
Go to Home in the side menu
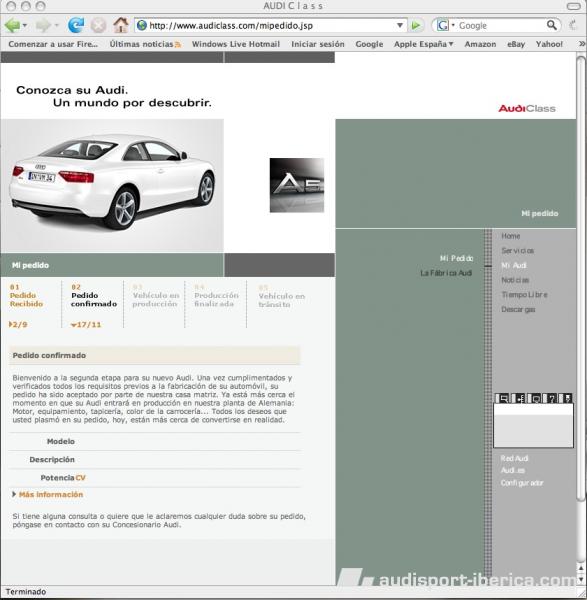[510, 236]
